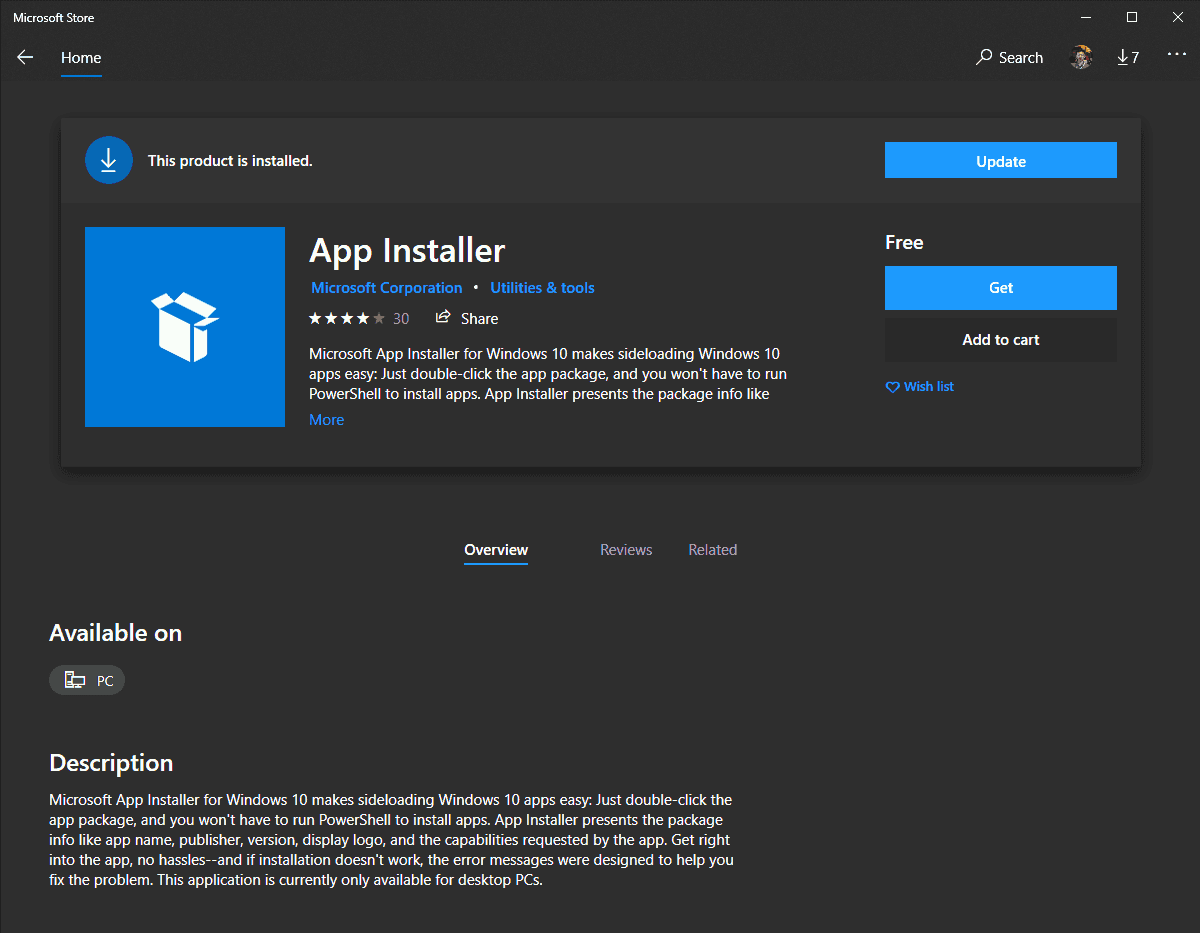Open the three-dot See more menu

pyautogui.click(x=1176, y=56)
